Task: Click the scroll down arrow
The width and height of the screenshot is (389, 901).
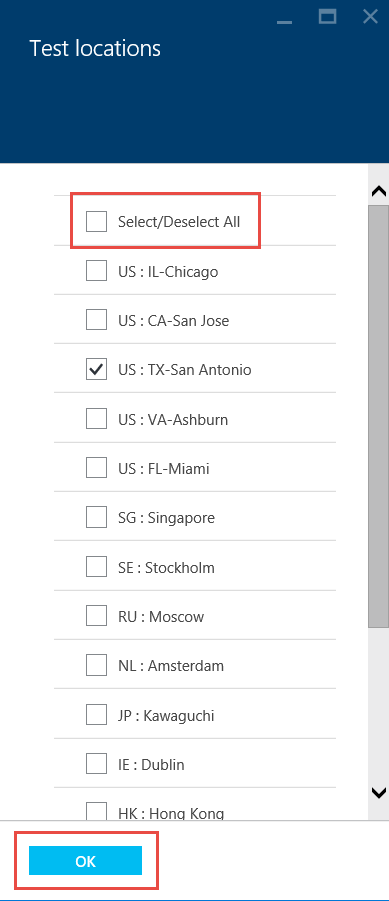Action: (x=379, y=793)
